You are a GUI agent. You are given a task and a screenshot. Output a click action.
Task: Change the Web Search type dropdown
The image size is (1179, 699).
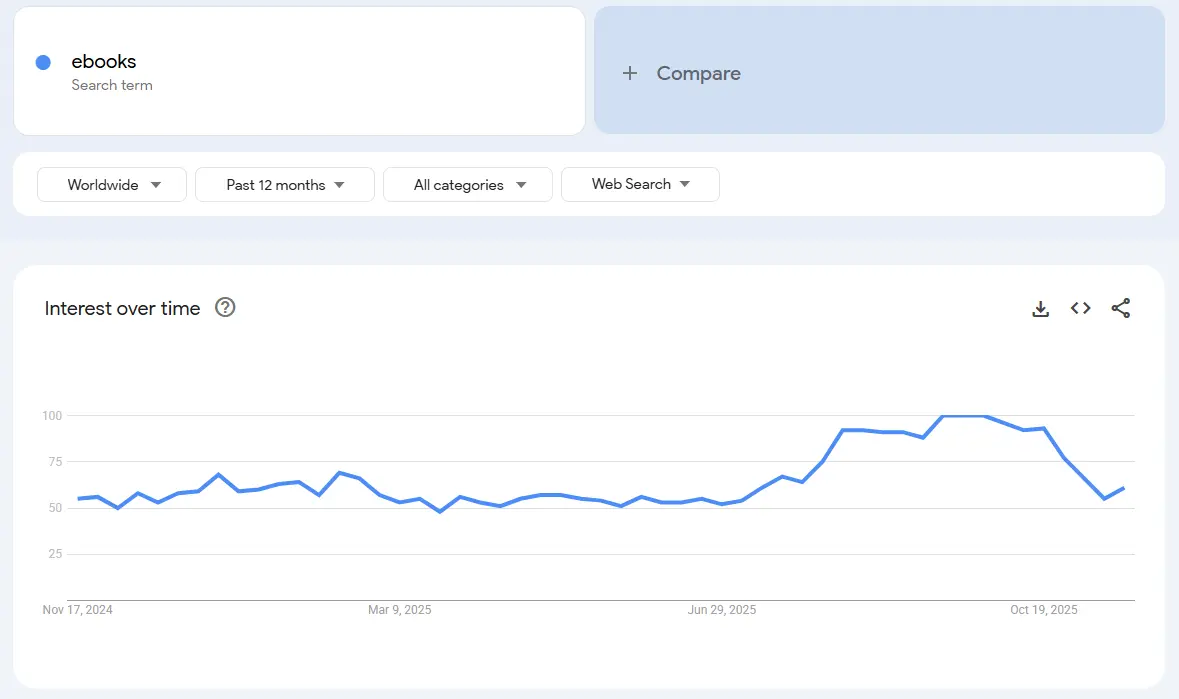(x=640, y=185)
